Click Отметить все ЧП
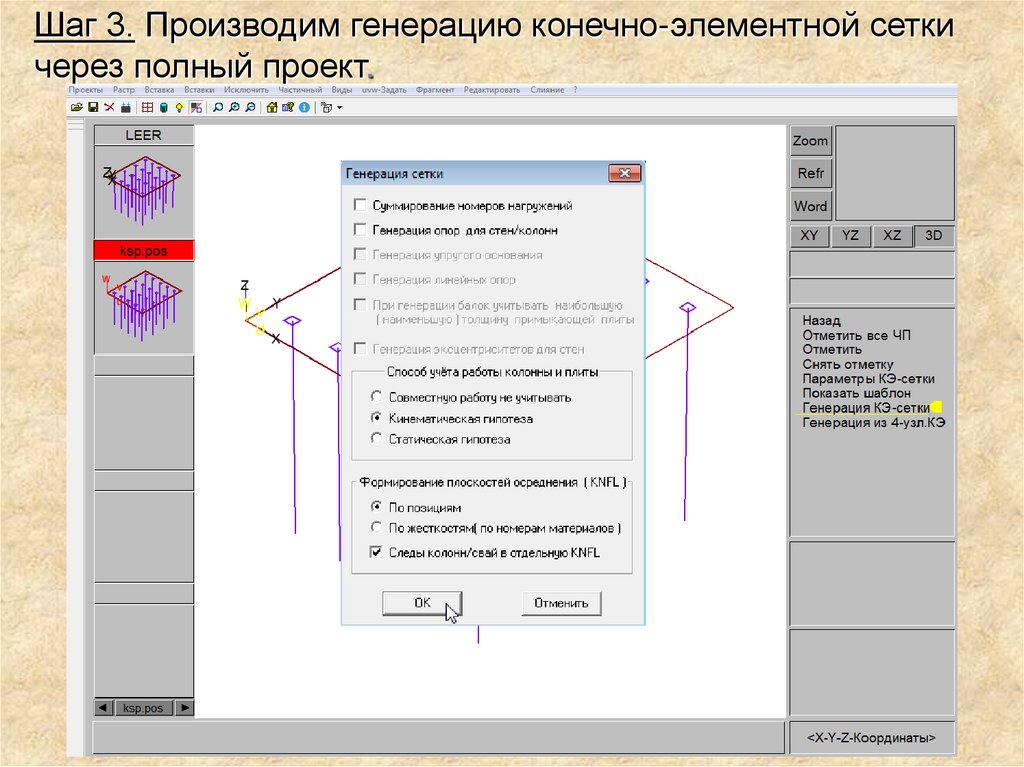 (x=856, y=335)
